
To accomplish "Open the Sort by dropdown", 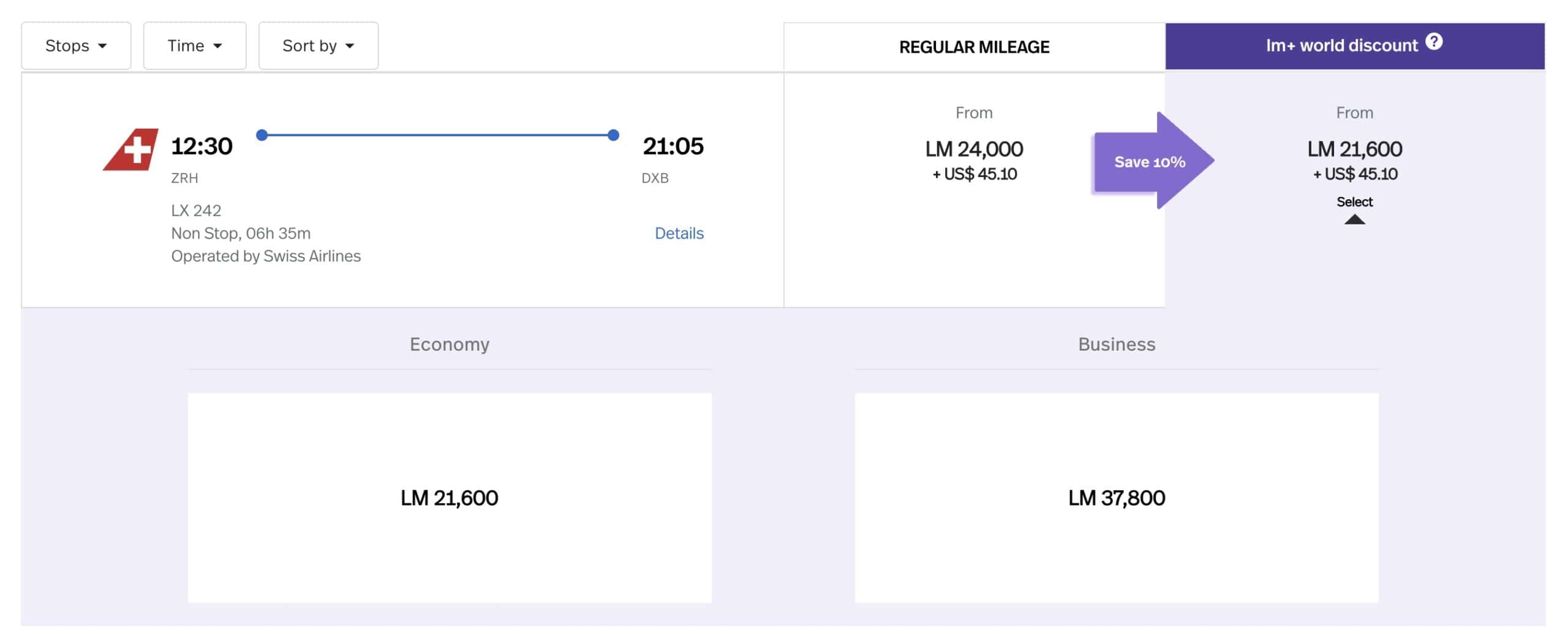I will (318, 46).
